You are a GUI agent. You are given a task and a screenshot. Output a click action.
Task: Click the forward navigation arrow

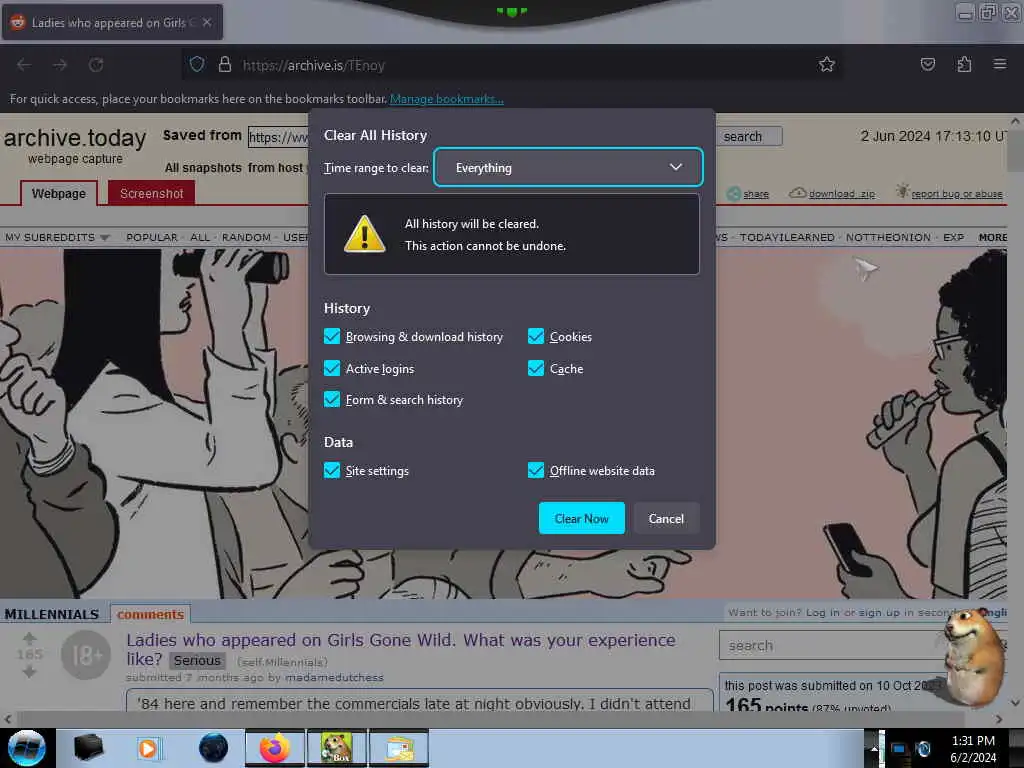point(60,65)
